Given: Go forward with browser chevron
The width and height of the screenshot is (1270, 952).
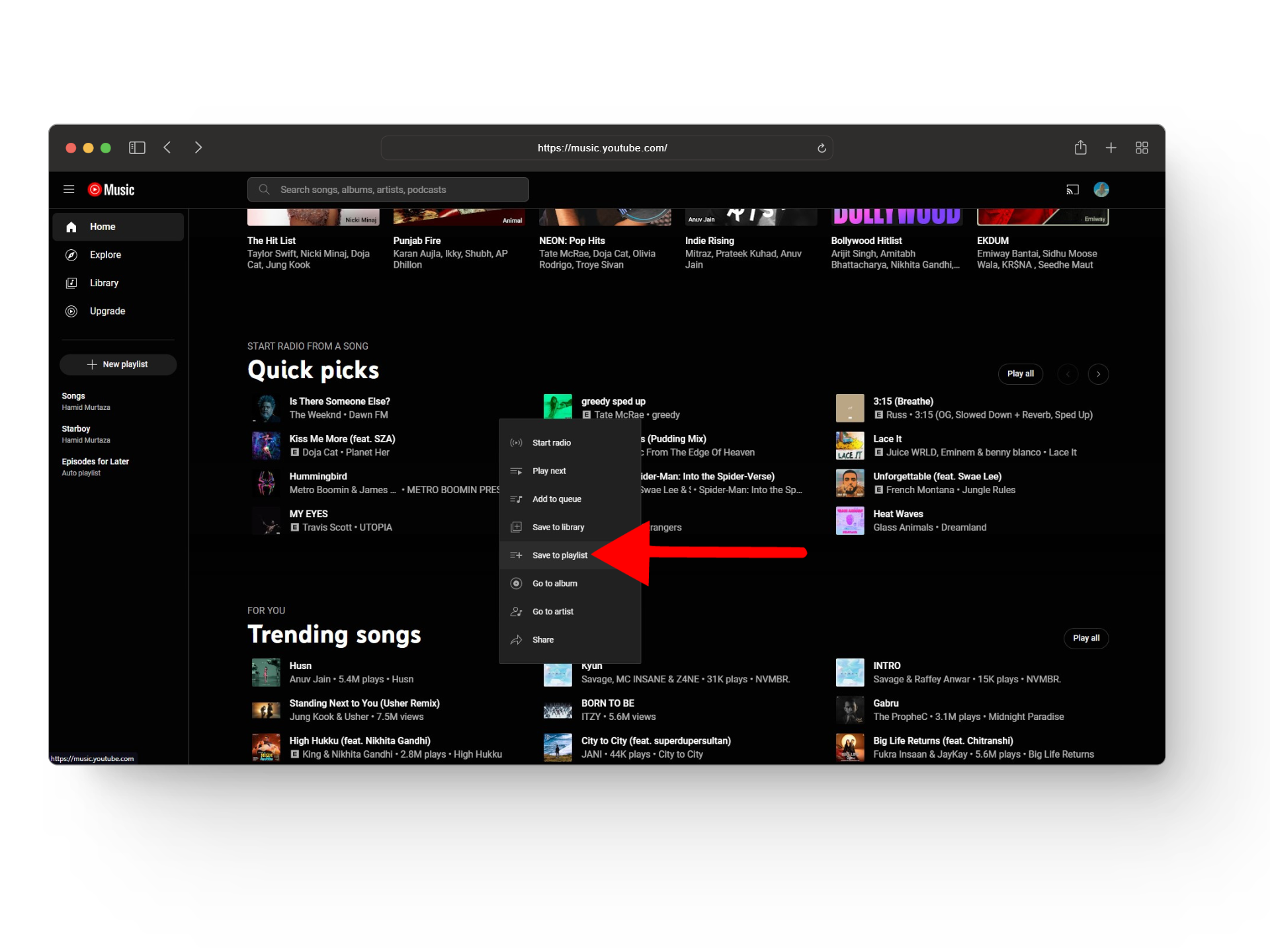Looking at the screenshot, I should tap(198, 147).
